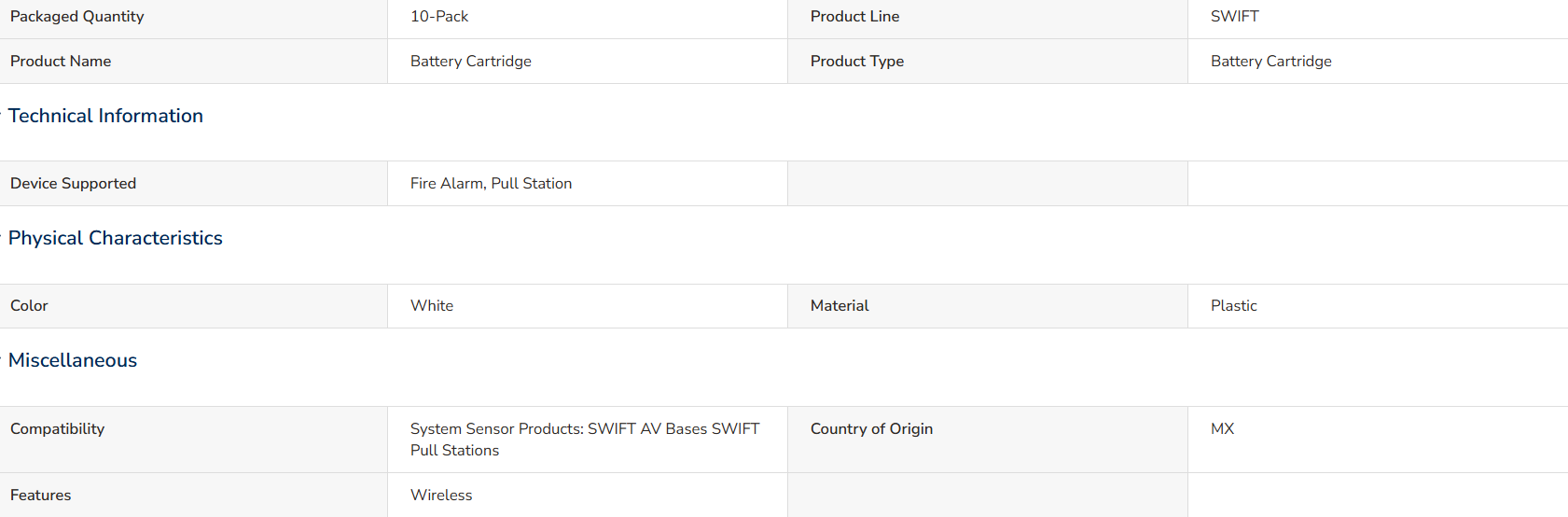Click the Wireless features value

tap(441, 496)
